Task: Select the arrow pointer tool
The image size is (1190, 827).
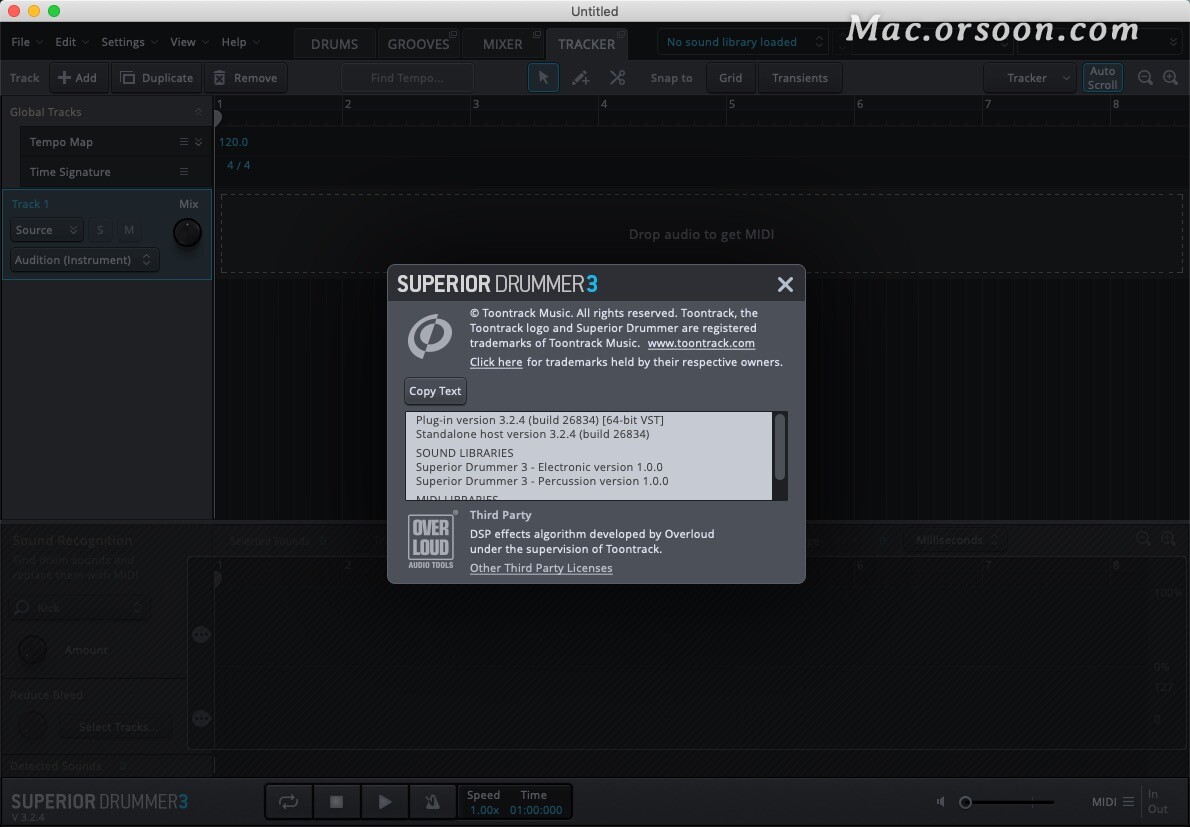Action: (543, 77)
